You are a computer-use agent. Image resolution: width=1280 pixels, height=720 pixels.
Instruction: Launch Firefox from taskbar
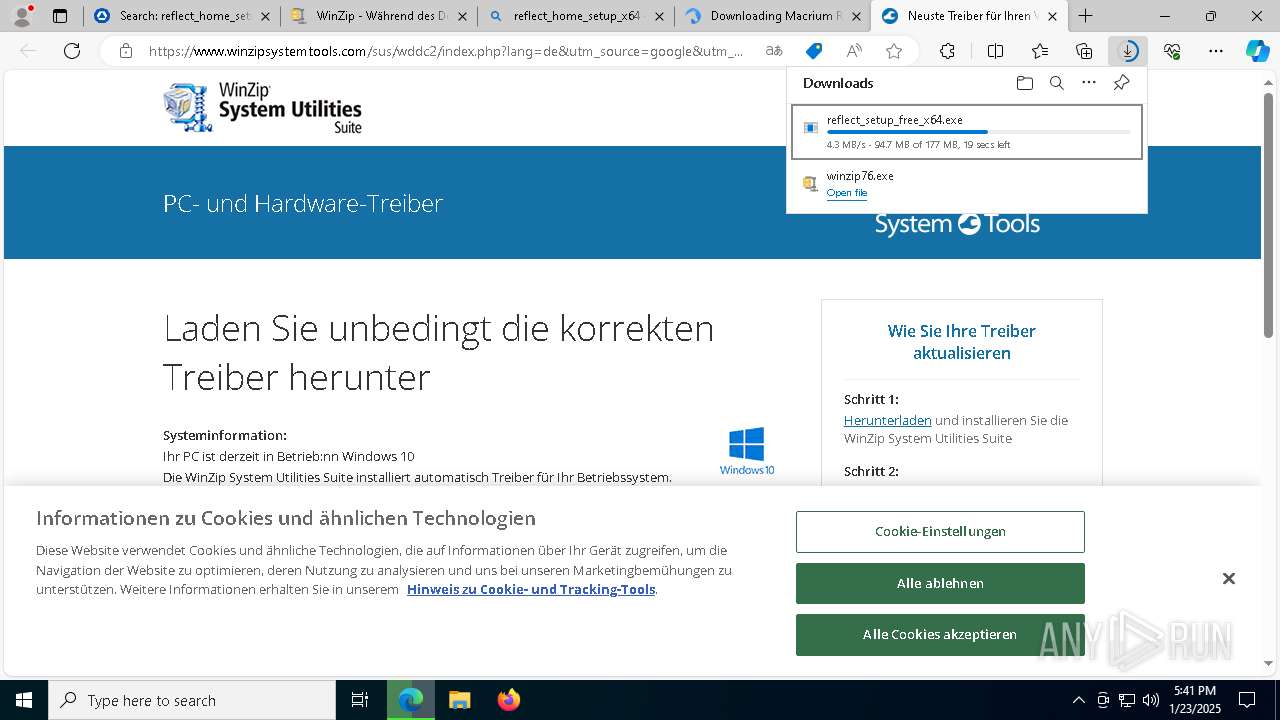[508, 700]
